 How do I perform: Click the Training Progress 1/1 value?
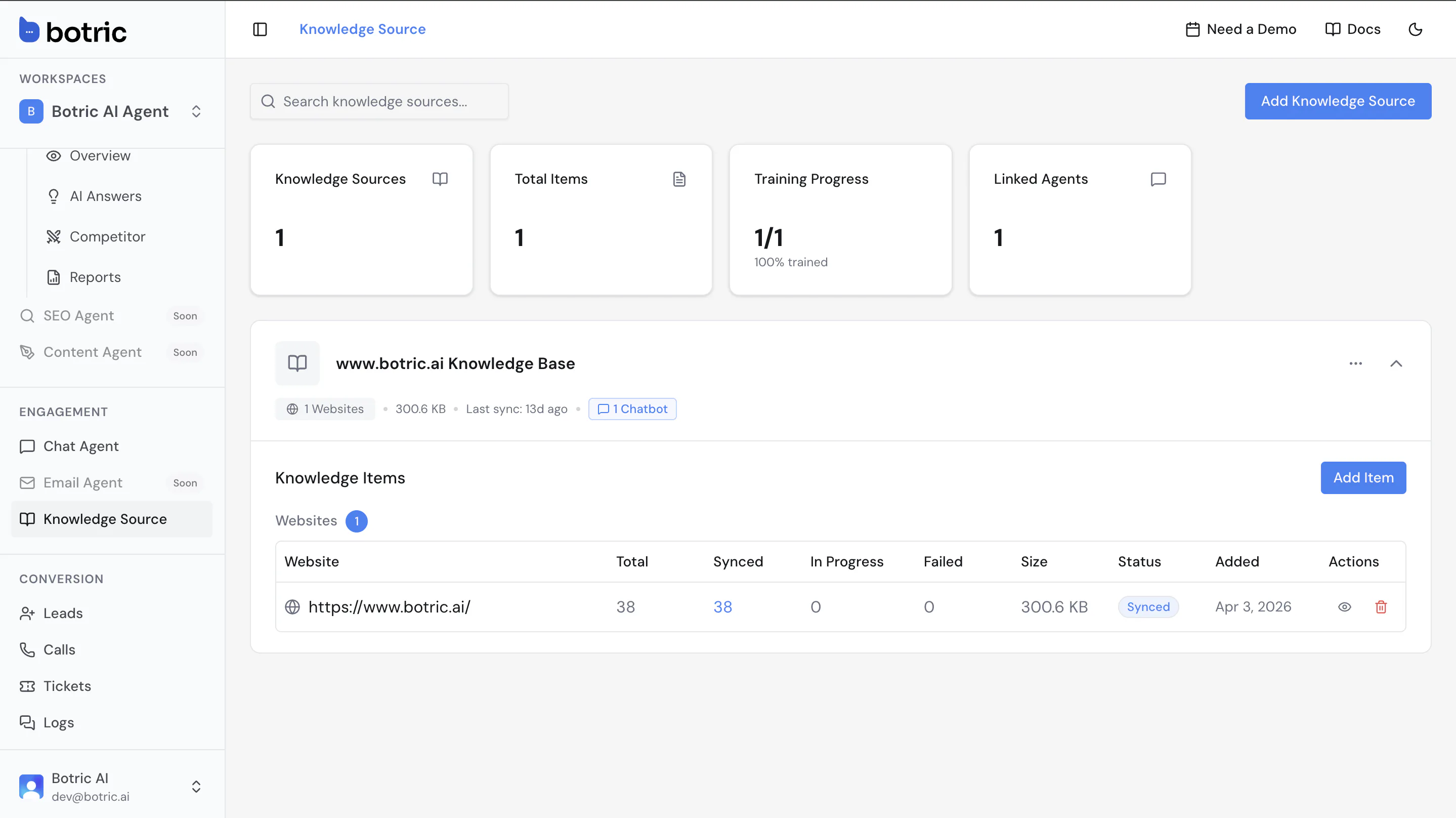point(768,238)
